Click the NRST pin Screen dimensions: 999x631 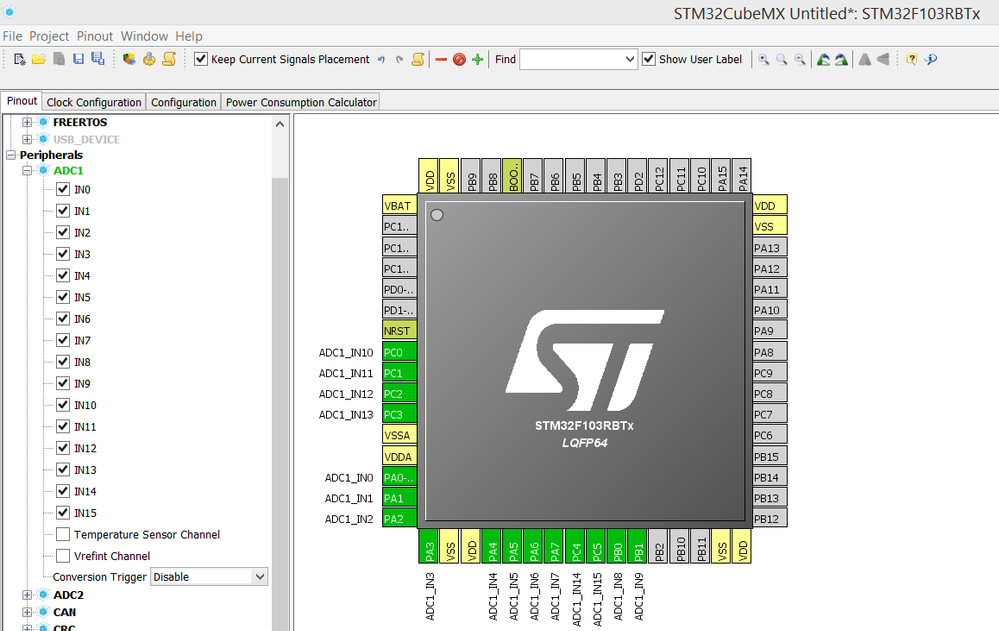(x=399, y=331)
